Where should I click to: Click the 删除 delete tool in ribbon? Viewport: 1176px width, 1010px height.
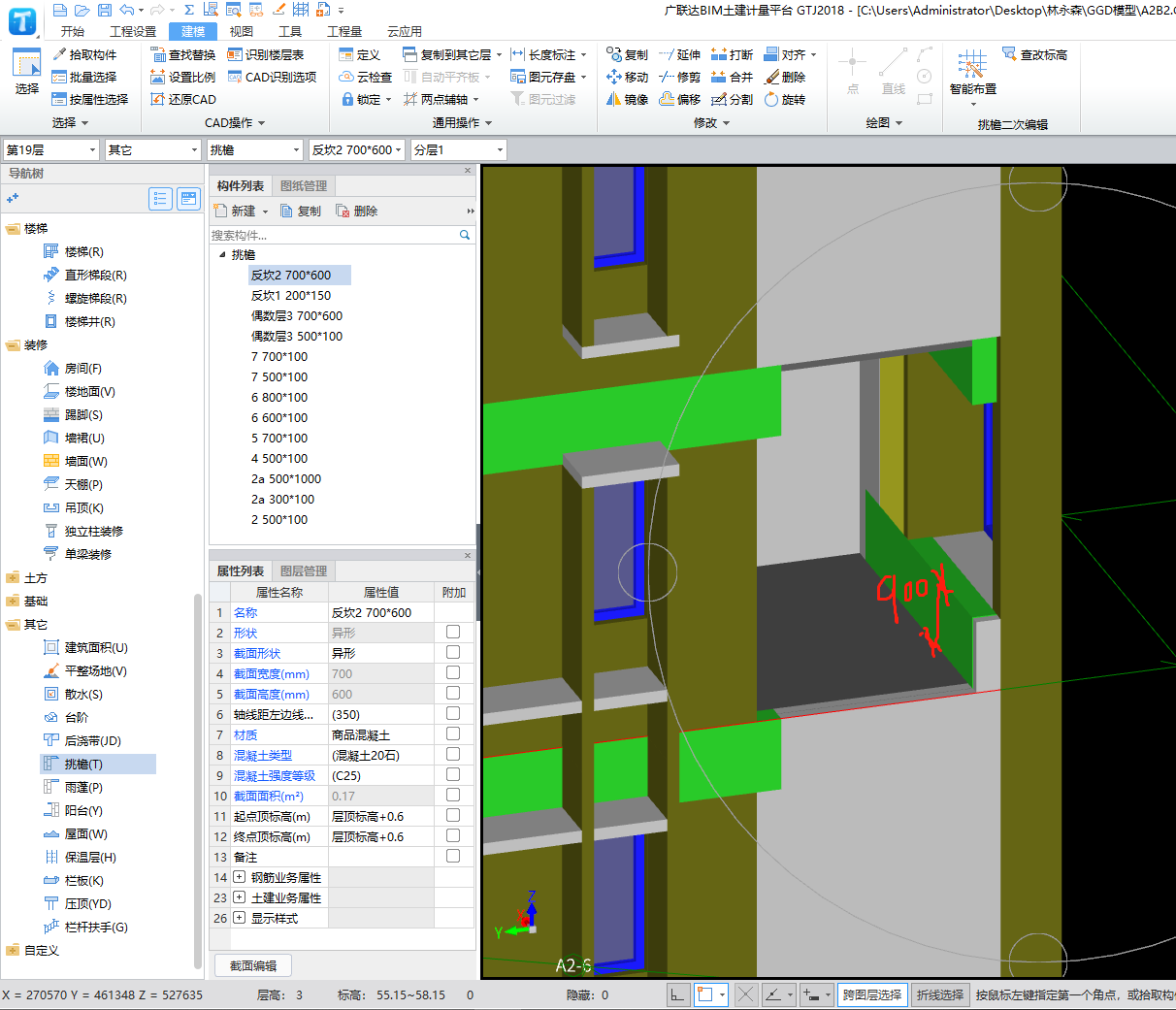[784, 77]
